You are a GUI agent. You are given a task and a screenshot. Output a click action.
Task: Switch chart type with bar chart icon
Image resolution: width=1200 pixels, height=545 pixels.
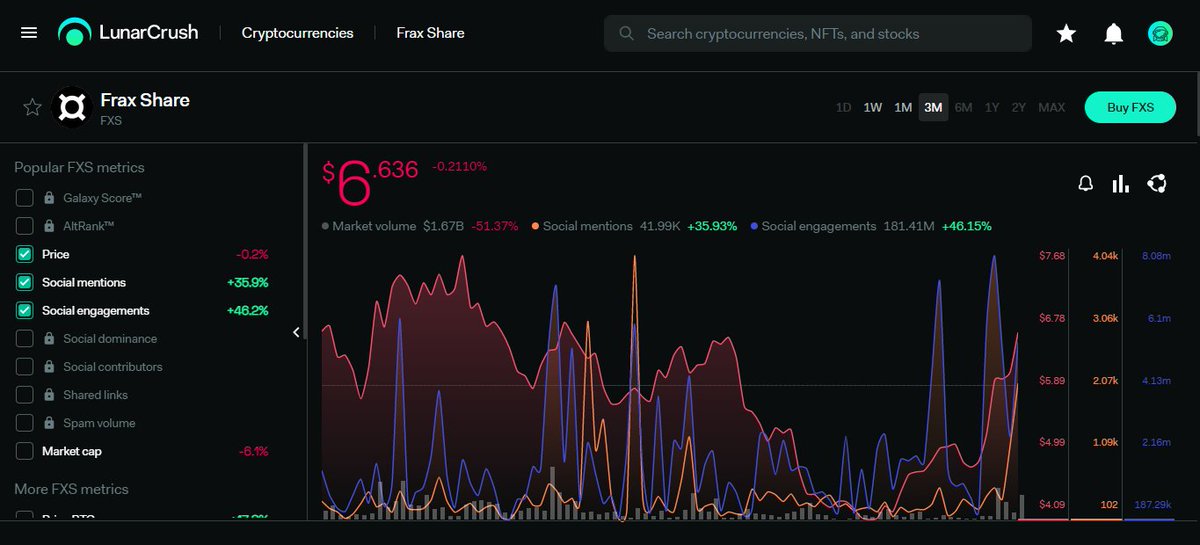[1121, 183]
